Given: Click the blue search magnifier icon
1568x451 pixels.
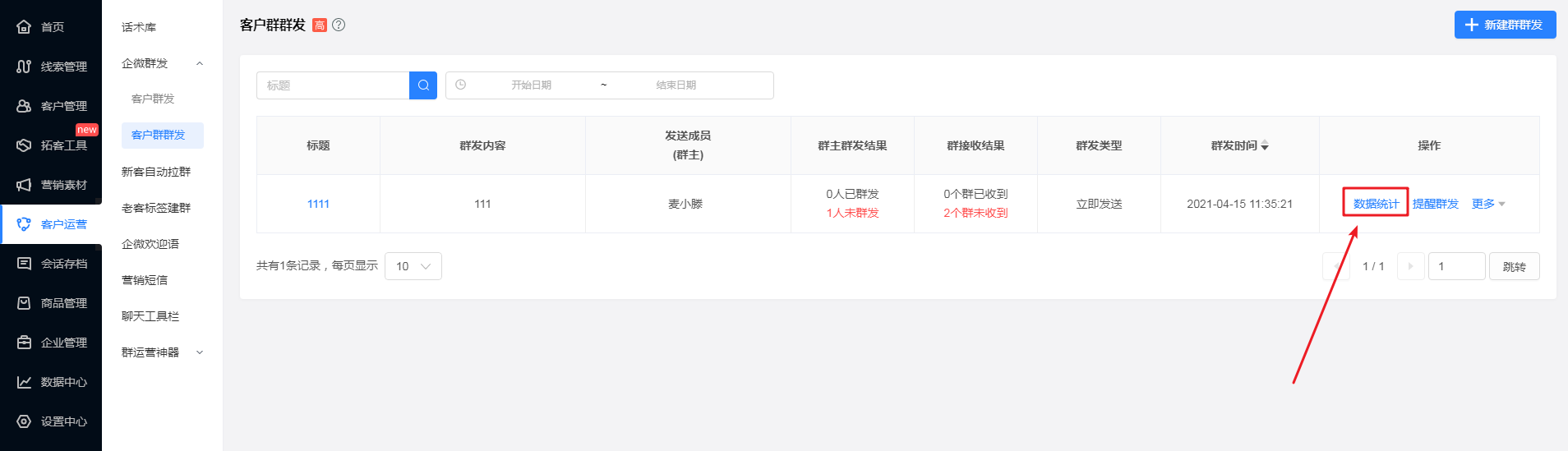Looking at the screenshot, I should [423, 85].
